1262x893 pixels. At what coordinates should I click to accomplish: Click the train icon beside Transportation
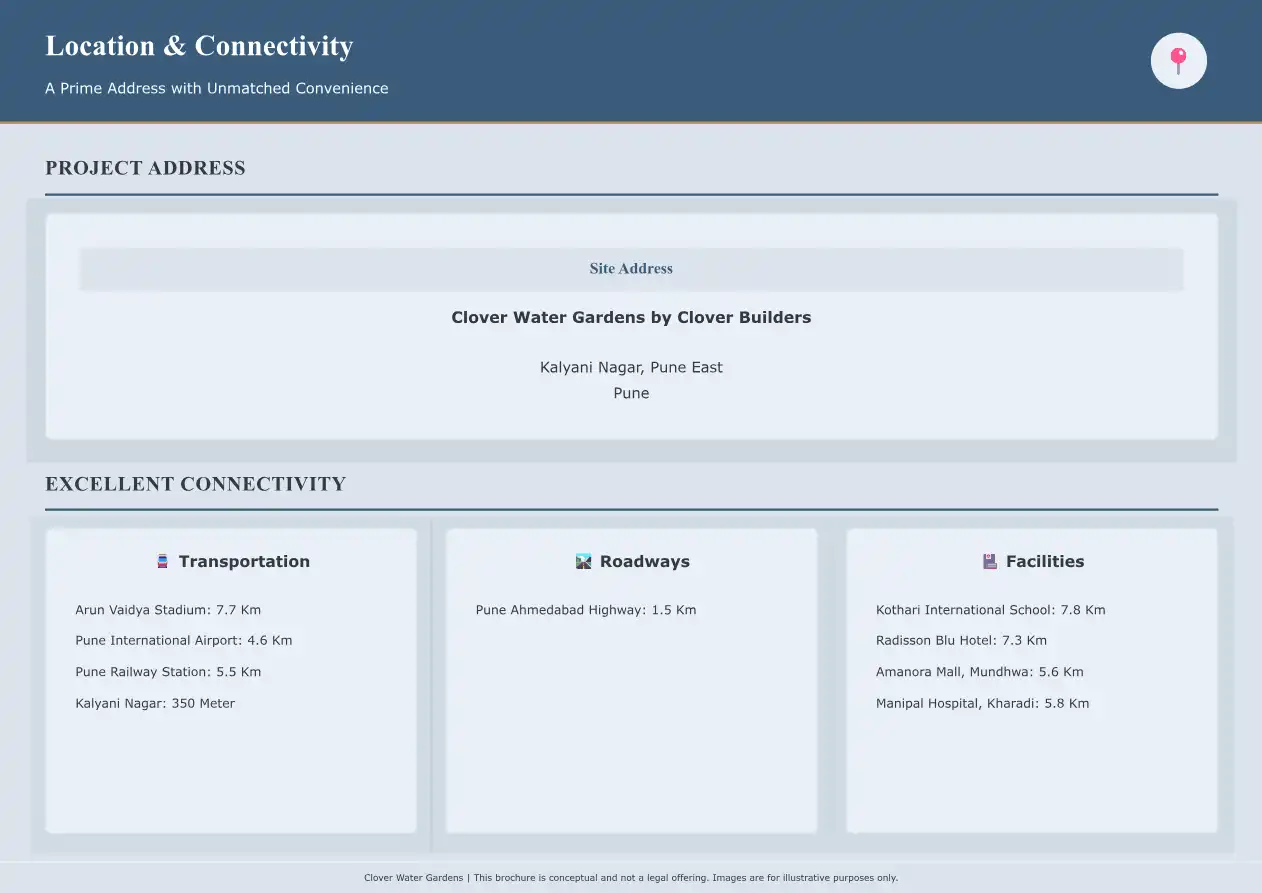(x=162, y=562)
